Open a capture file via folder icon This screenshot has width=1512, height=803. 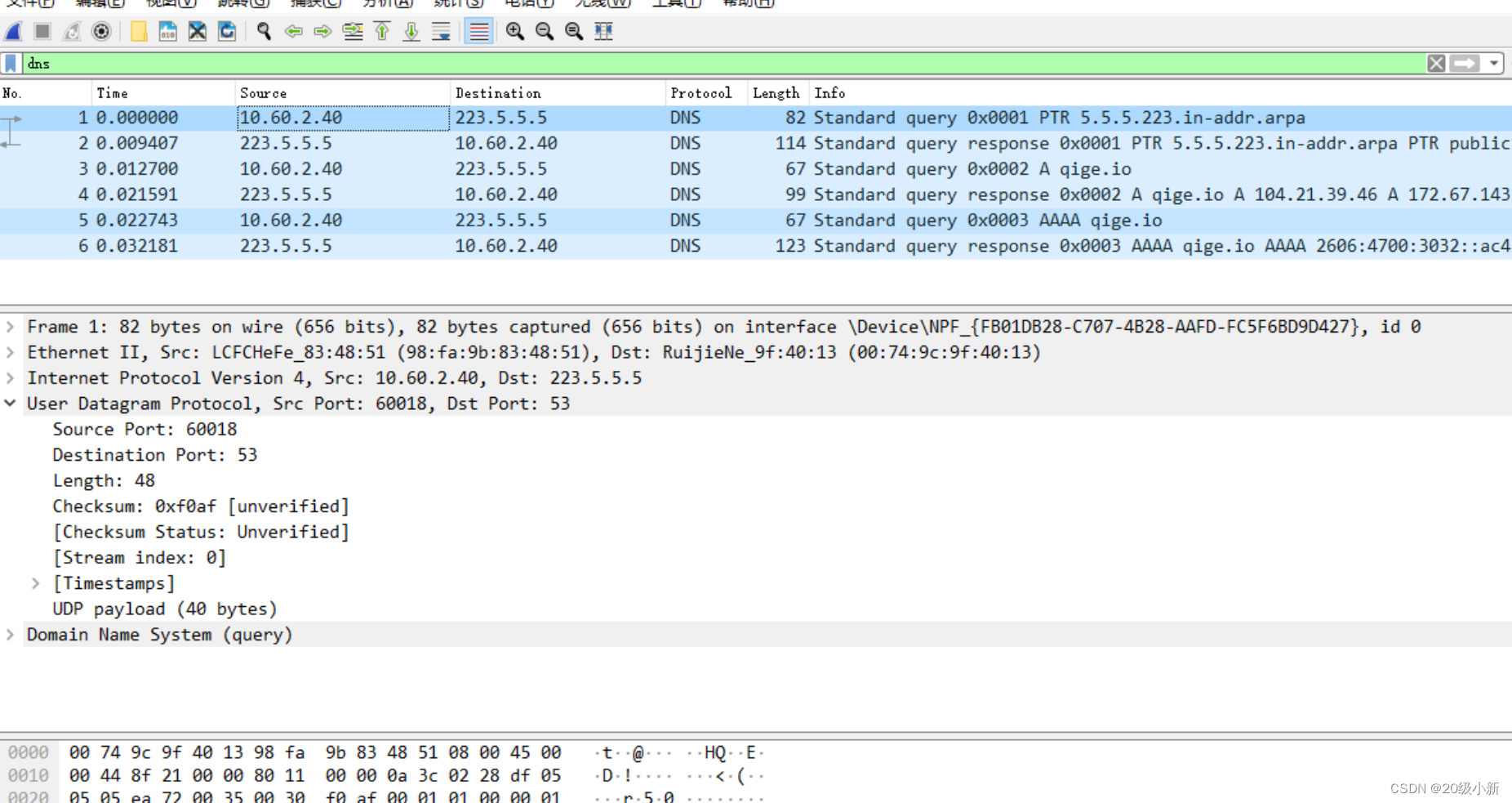click(x=139, y=32)
